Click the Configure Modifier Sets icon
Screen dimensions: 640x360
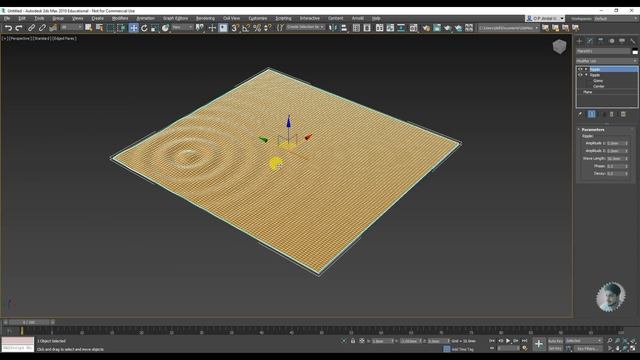tap(623, 114)
